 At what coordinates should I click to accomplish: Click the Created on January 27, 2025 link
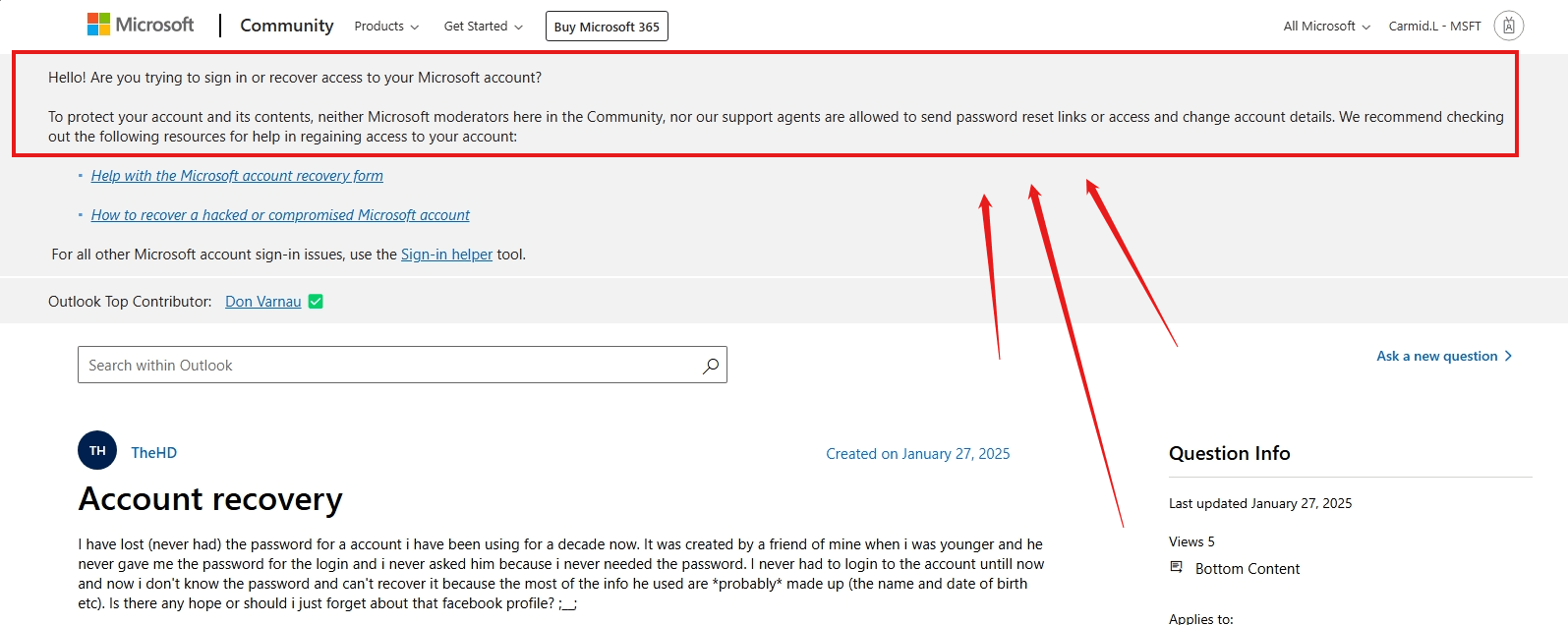pos(917,453)
